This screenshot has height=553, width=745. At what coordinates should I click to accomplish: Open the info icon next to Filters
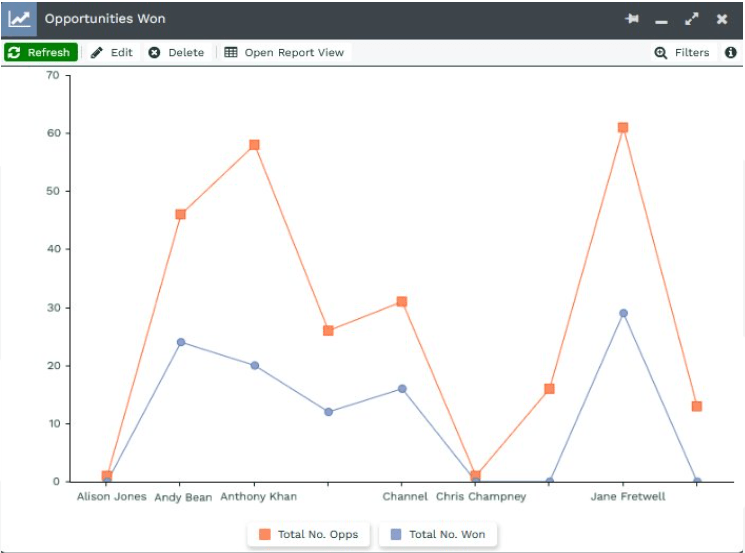point(731,53)
